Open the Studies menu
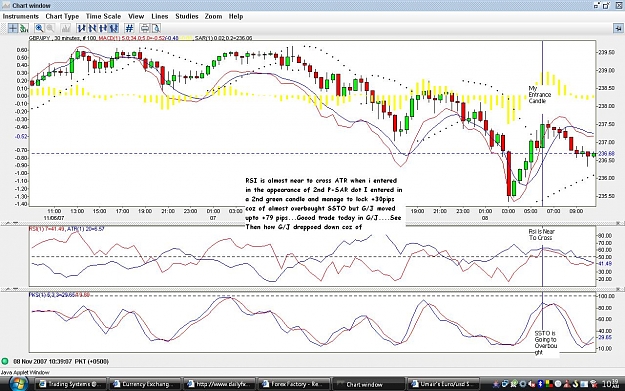This screenshot has height=391, width=625. [187, 16]
